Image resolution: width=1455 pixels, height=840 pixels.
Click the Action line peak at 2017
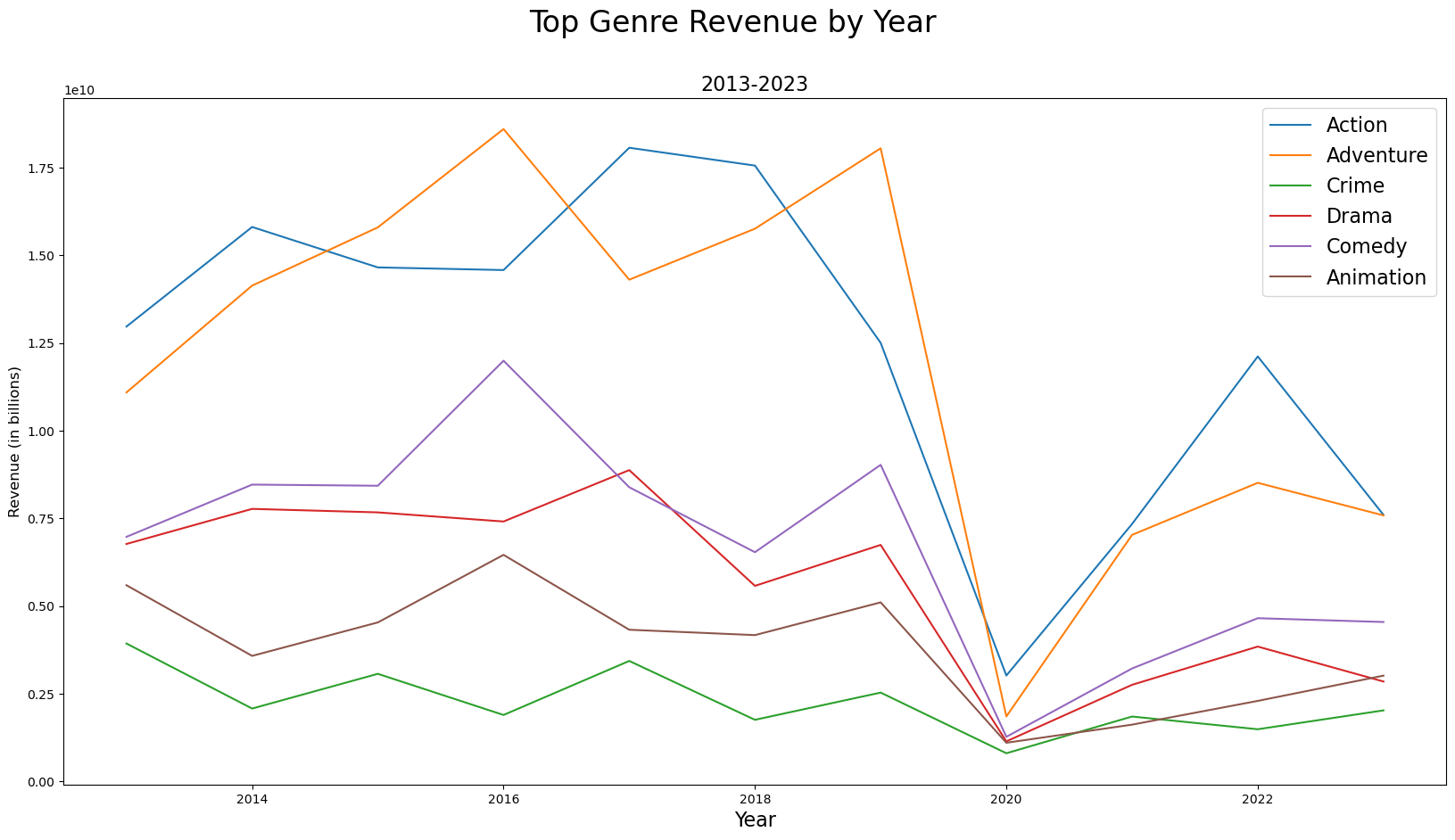629,148
